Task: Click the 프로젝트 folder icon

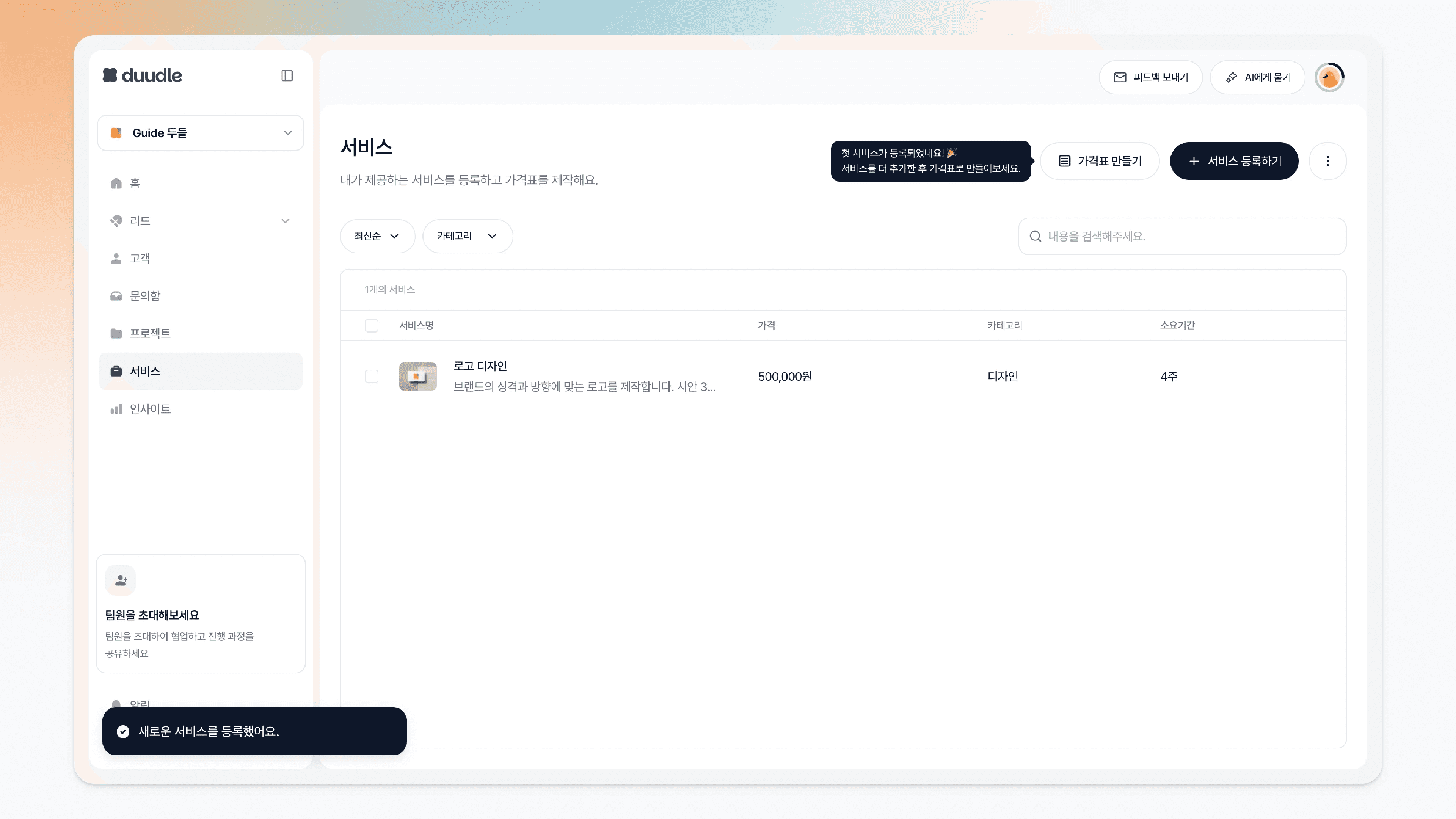Action: 116,334
